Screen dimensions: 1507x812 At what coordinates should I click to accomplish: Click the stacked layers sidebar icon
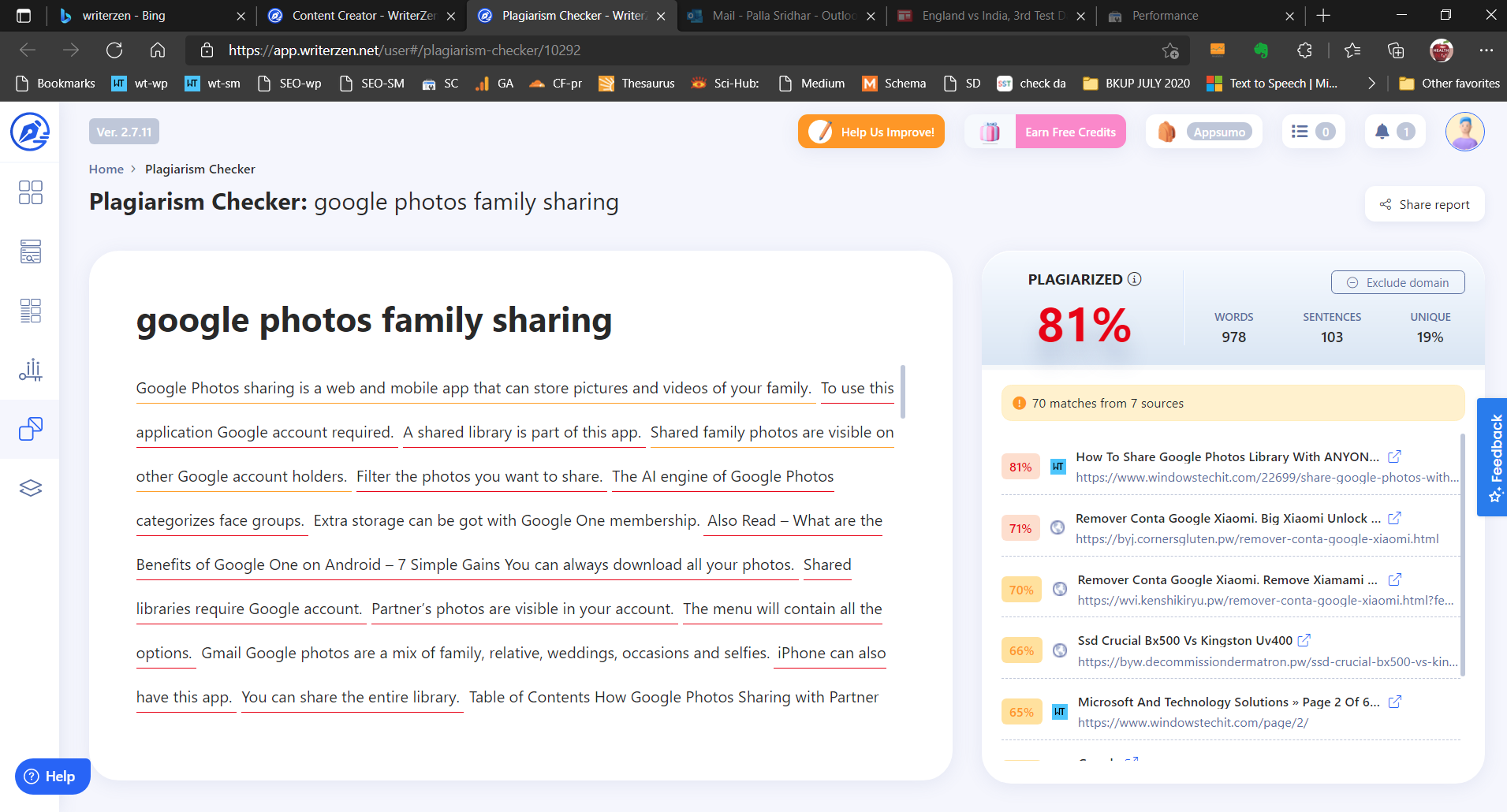30,488
